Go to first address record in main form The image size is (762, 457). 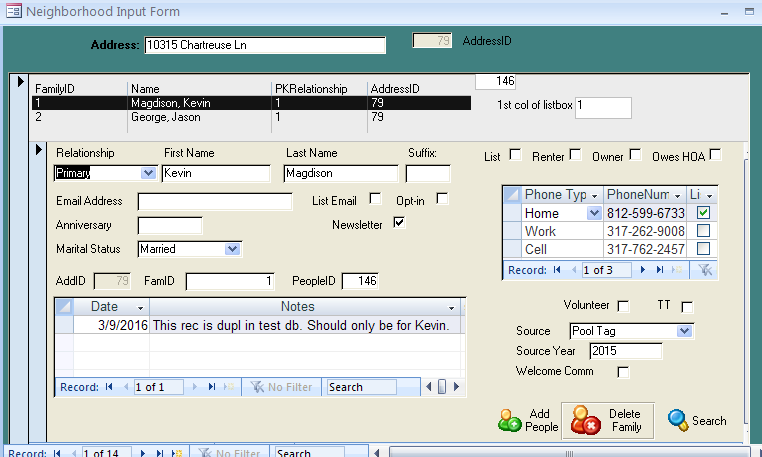57,453
